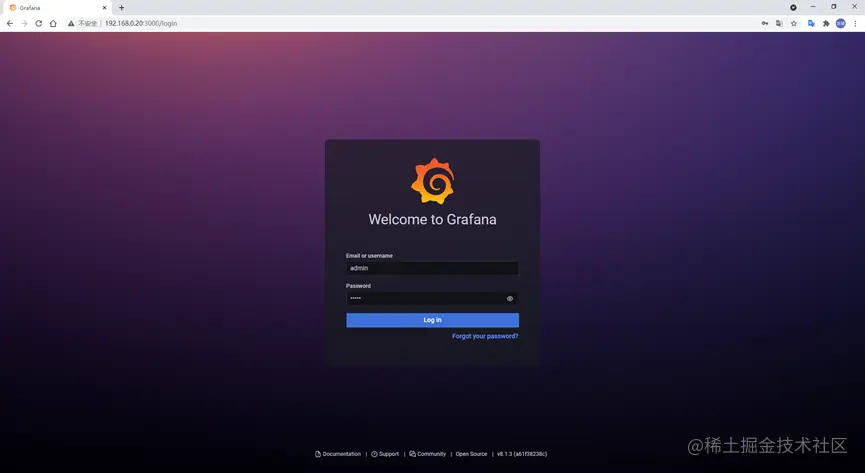865x473 pixels.
Task: Go back in browser history
Action: tap(10, 23)
